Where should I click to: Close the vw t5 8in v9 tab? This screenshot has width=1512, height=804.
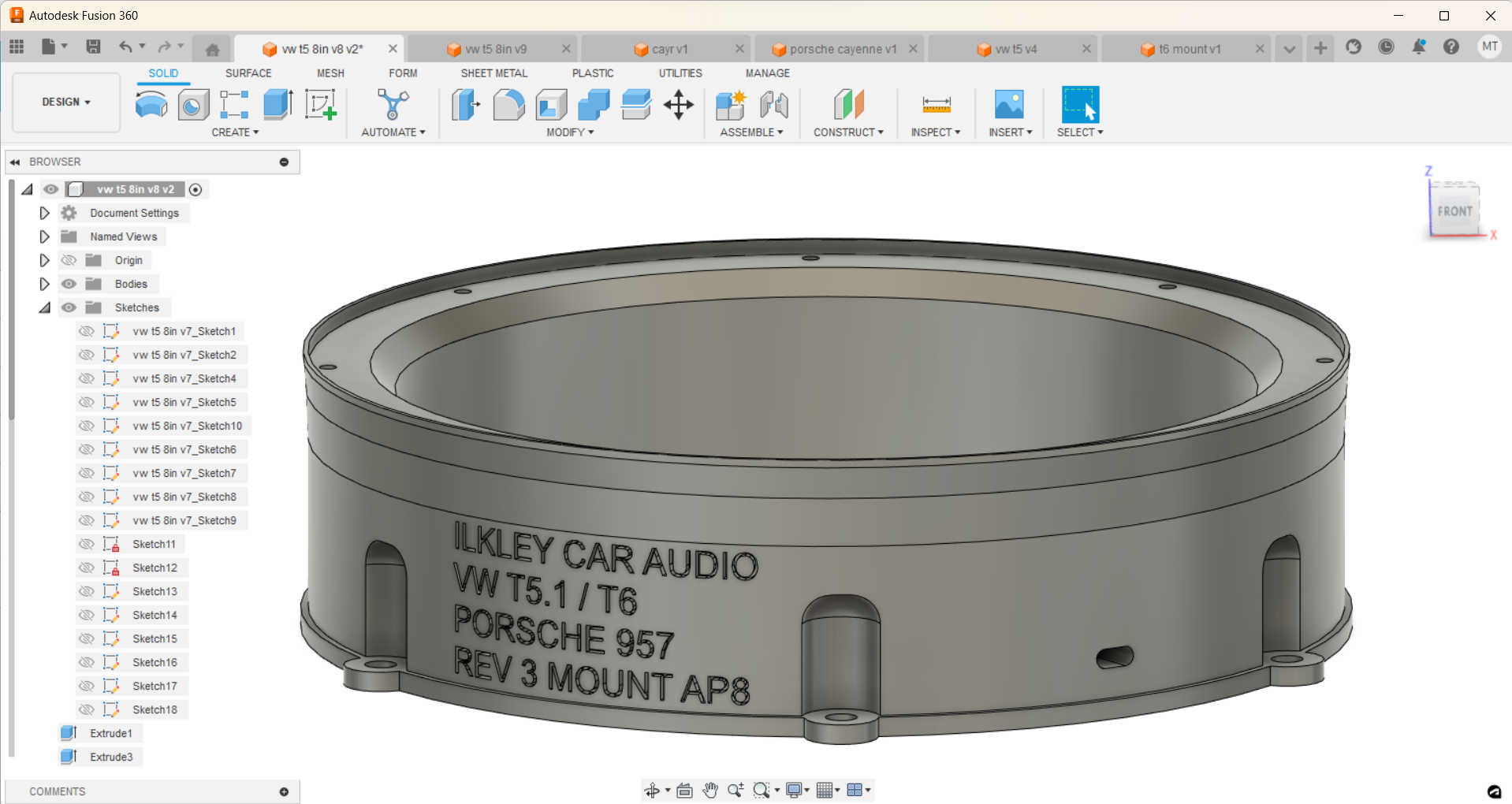pos(566,49)
